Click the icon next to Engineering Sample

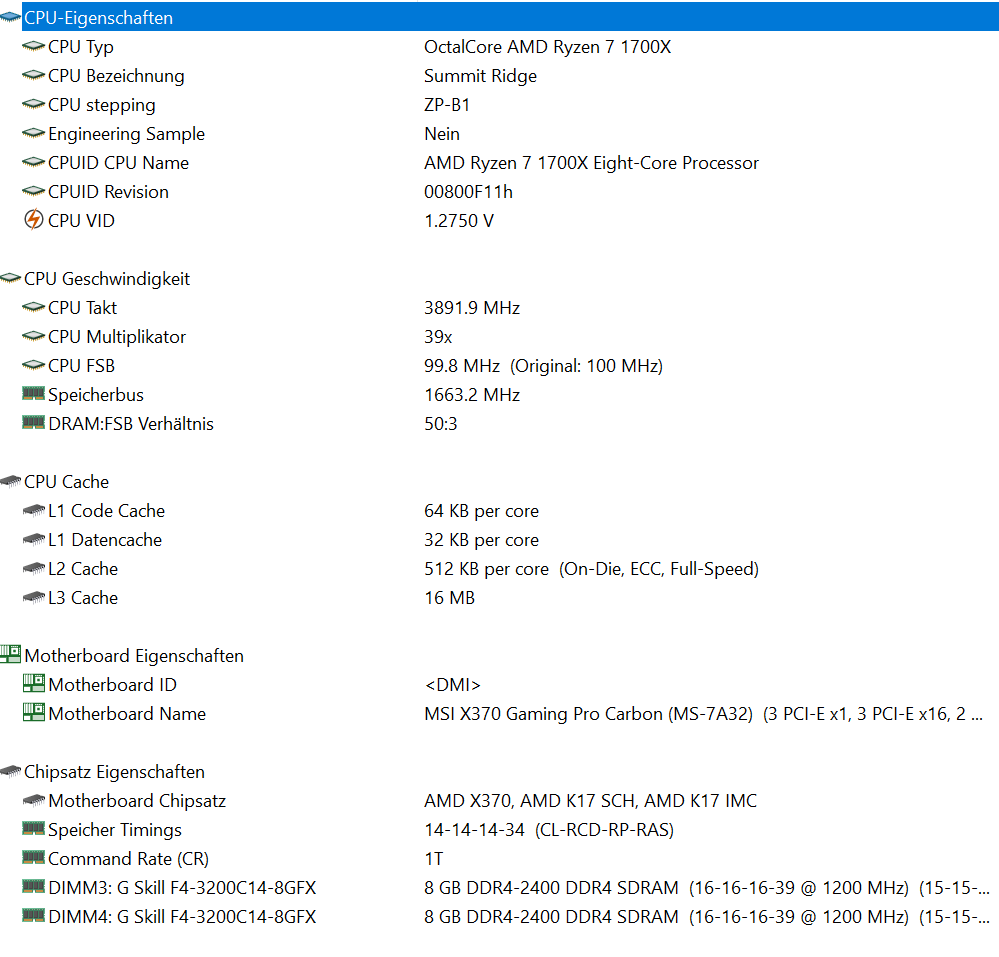[x=33, y=133]
